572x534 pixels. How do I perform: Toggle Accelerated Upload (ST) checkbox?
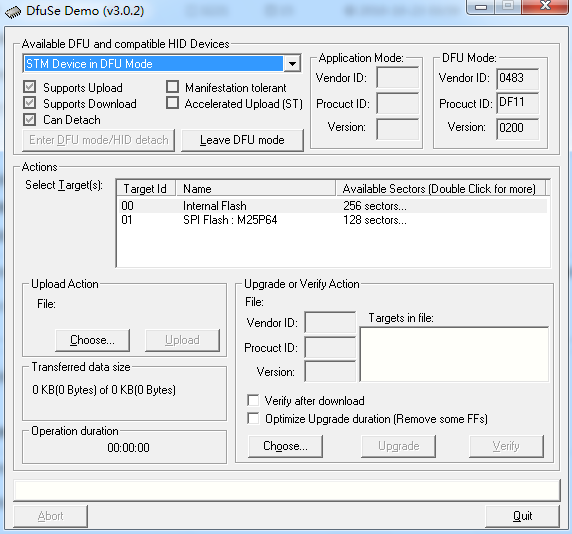(x=172, y=103)
